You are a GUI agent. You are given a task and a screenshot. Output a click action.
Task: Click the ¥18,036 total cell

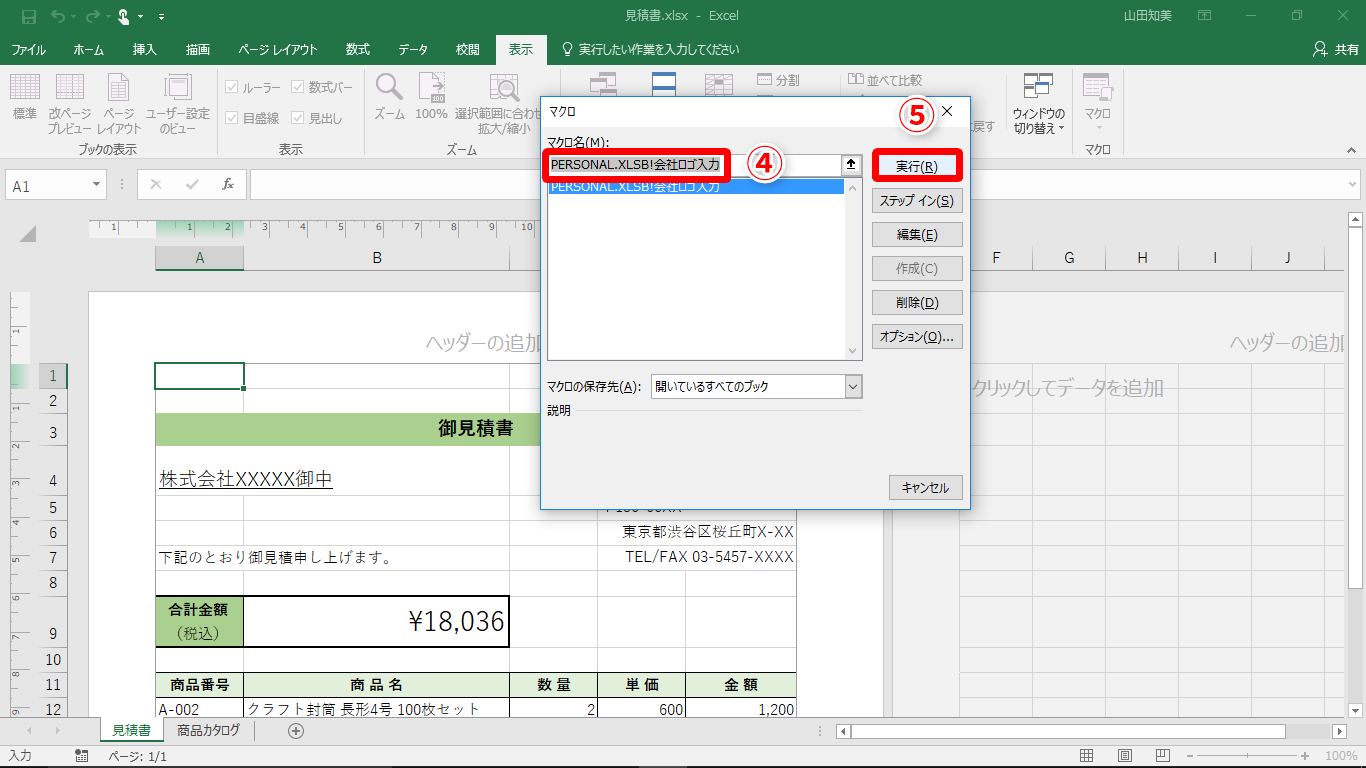pyautogui.click(x=376, y=621)
